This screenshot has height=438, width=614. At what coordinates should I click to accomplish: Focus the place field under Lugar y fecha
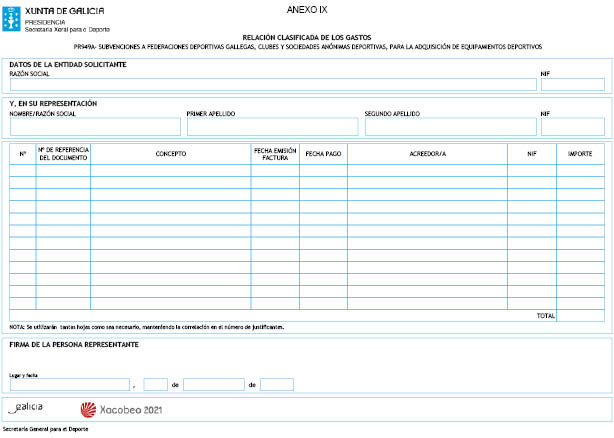pos(69,384)
